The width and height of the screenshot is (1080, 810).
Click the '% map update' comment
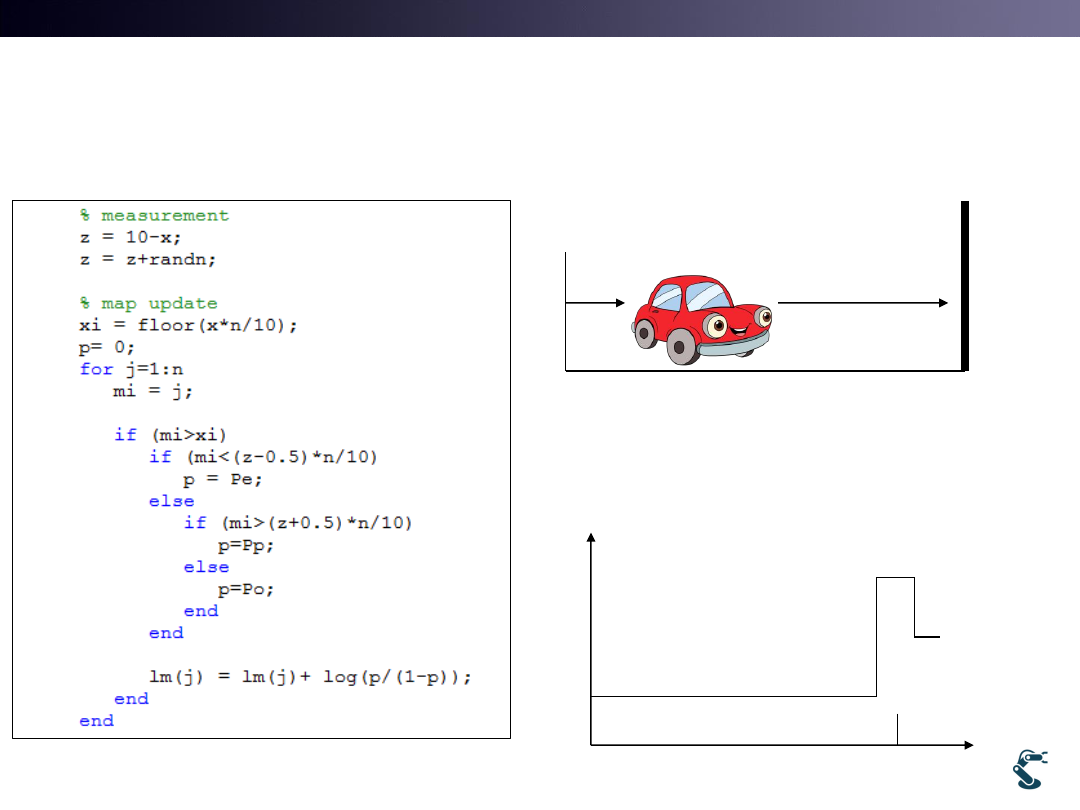pyautogui.click(x=148, y=303)
